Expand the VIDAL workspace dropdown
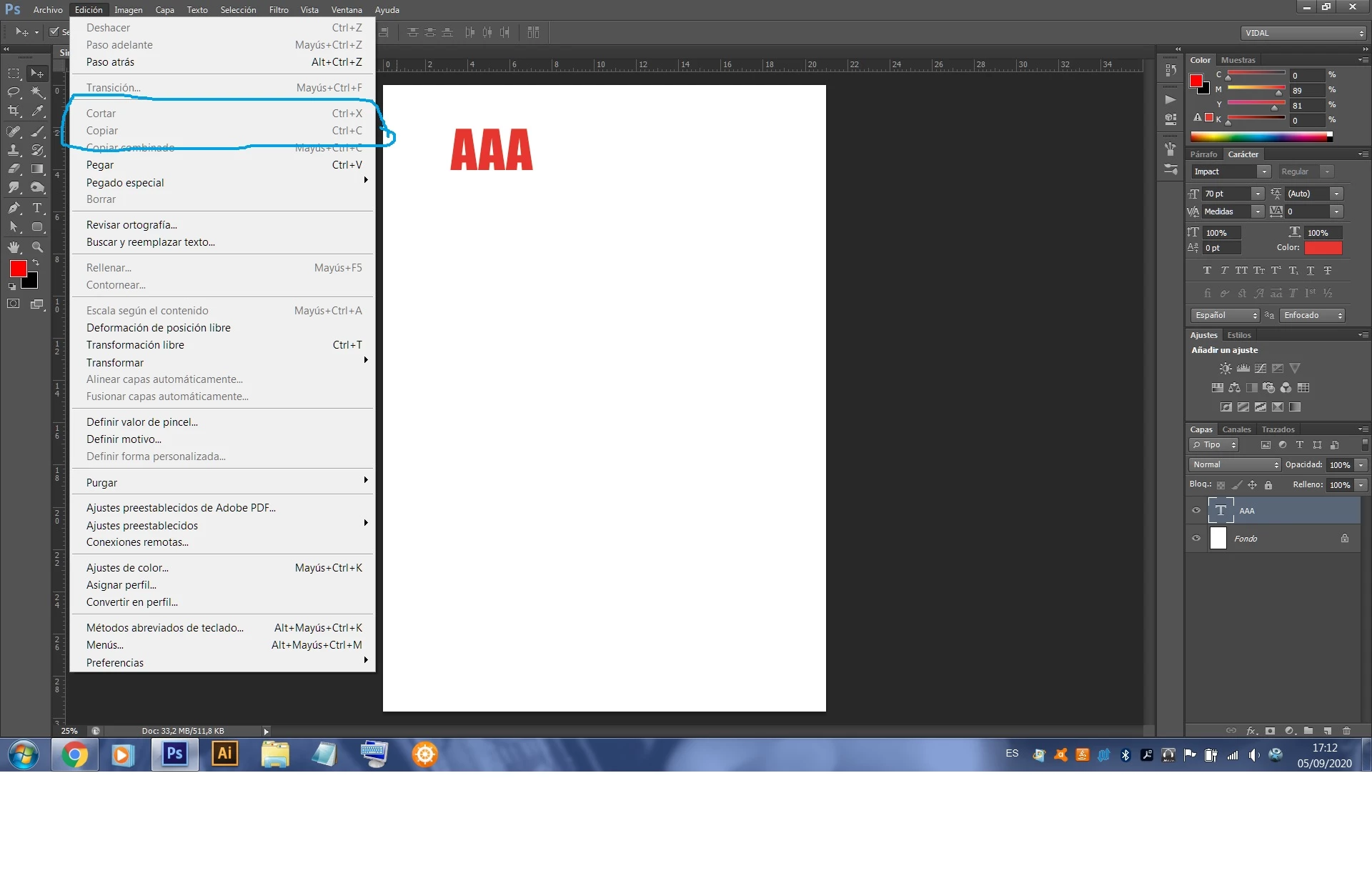The width and height of the screenshot is (1372, 893). [x=1303, y=33]
